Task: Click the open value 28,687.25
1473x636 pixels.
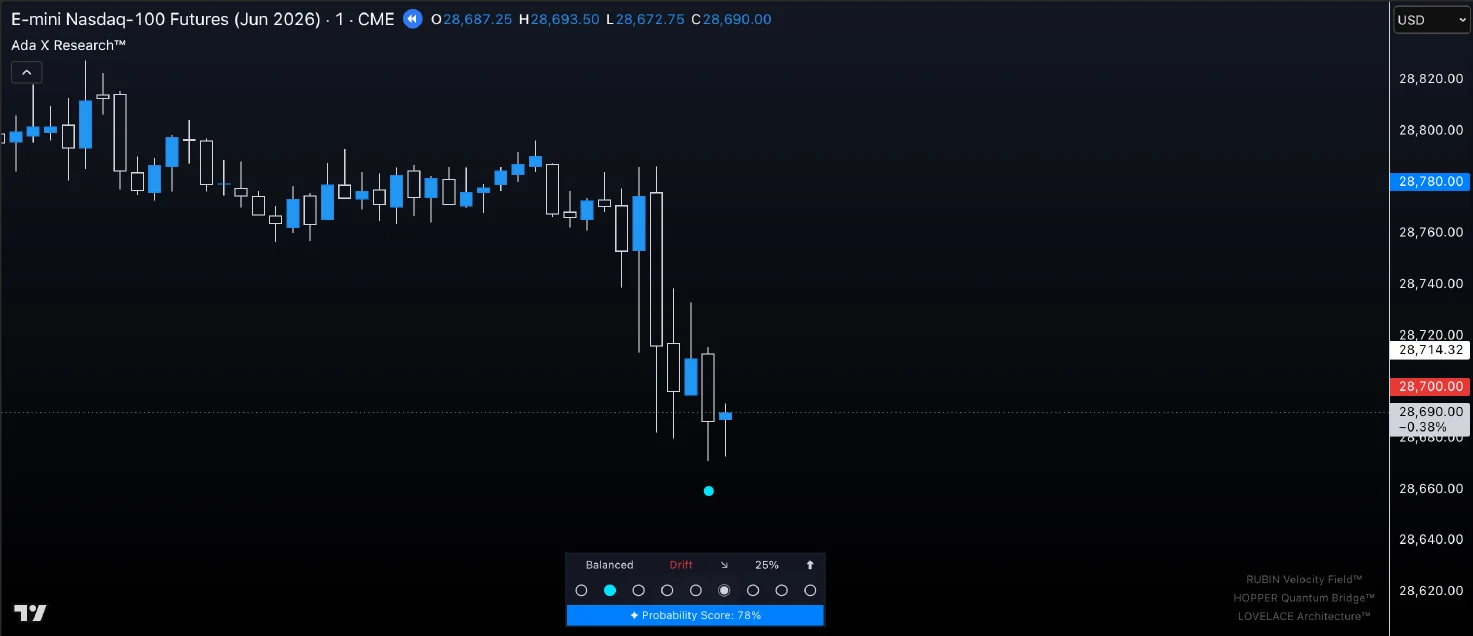Action: (x=477, y=19)
